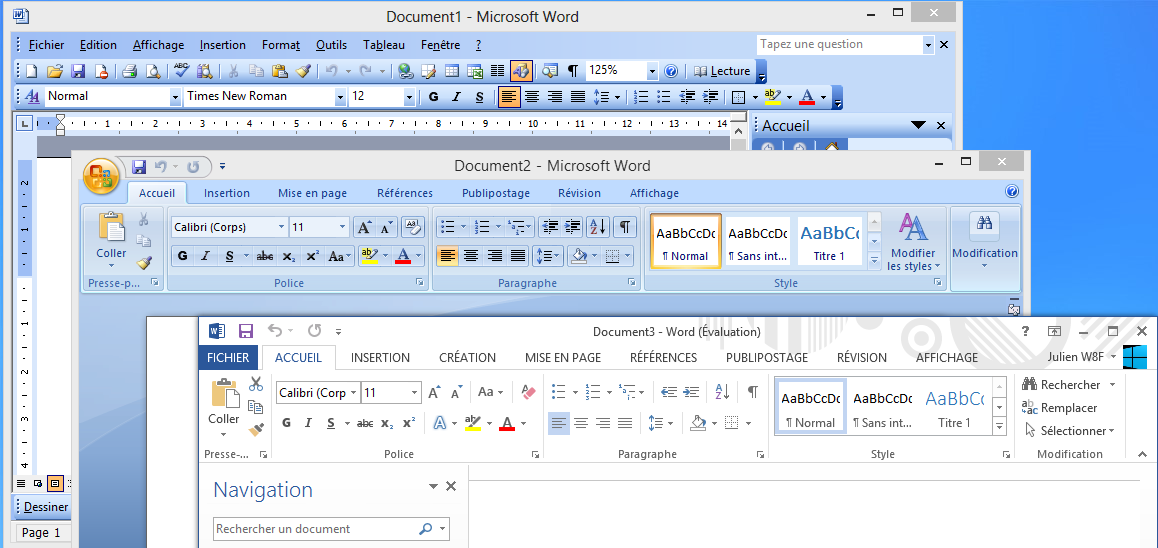Click the Dessiner button at bottom of Document1
The image size is (1158, 548).
[x=46, y=507]
